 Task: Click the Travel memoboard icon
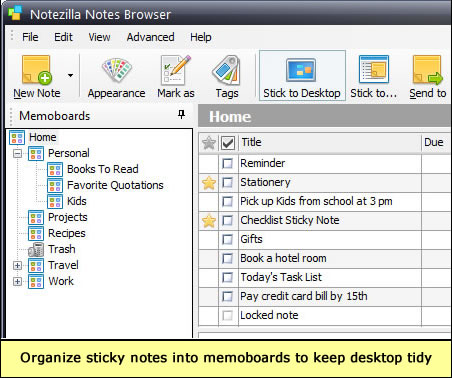(x=36, y=266)
